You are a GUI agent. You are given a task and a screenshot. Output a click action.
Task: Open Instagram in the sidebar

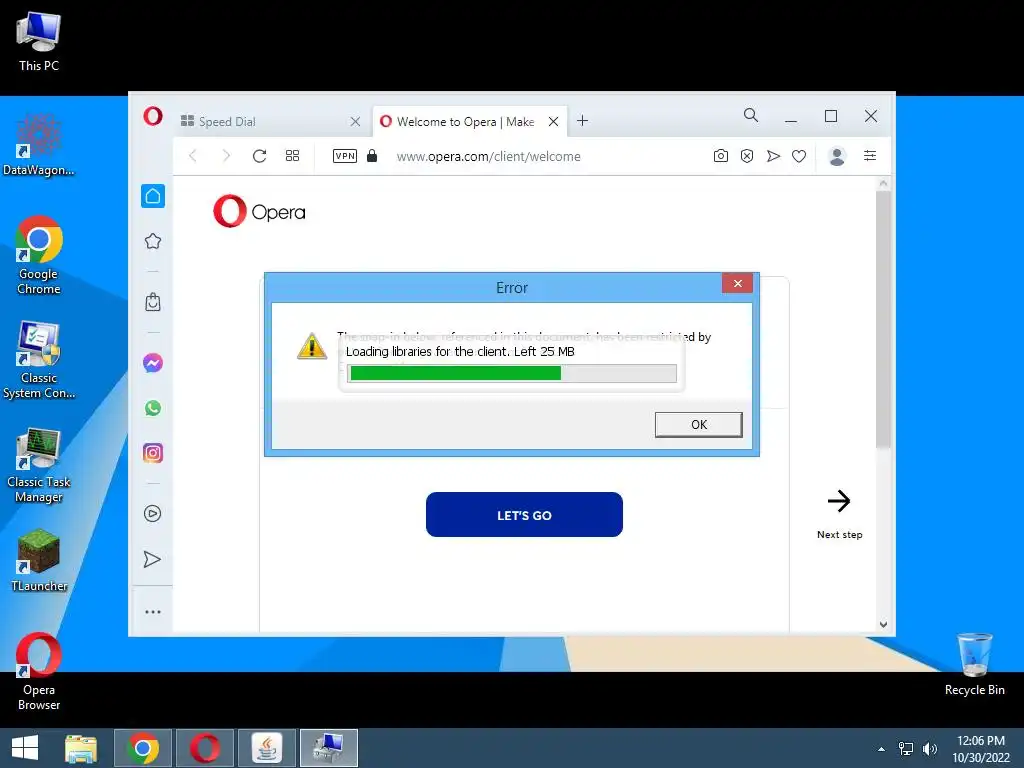(153, 453)
